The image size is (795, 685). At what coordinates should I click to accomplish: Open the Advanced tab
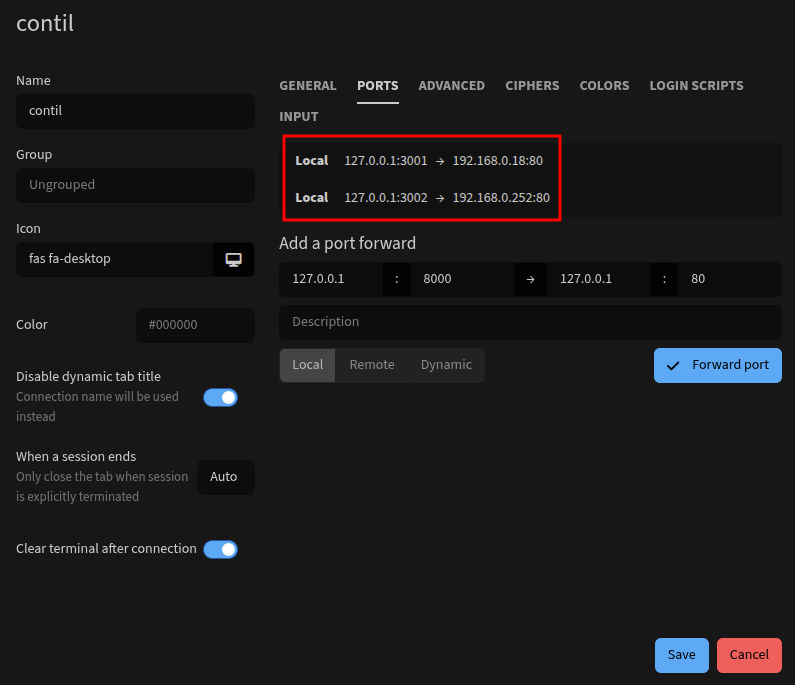coord(451,86)
